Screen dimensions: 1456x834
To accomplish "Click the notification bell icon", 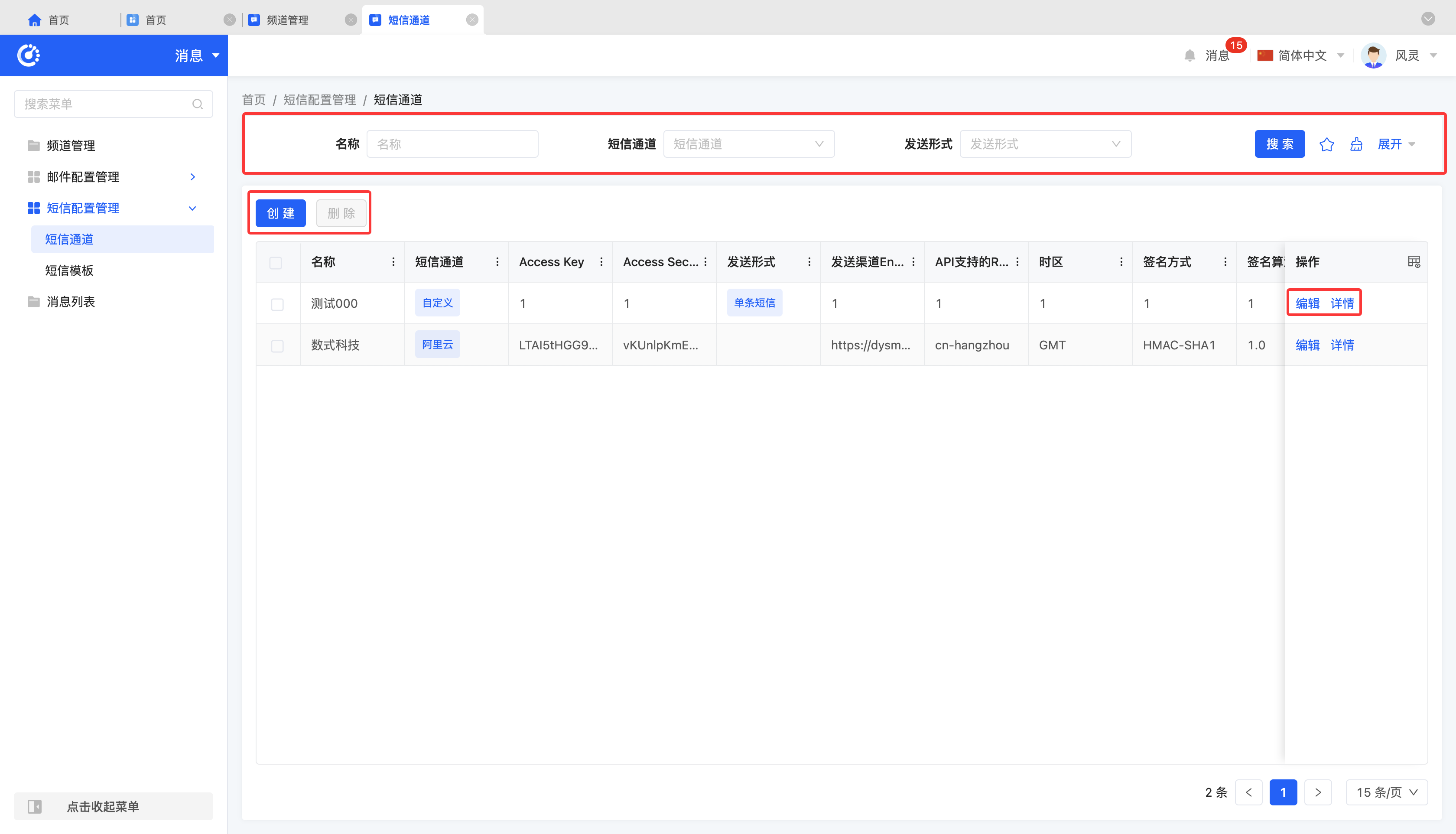I will click(x=1190, y=55).
